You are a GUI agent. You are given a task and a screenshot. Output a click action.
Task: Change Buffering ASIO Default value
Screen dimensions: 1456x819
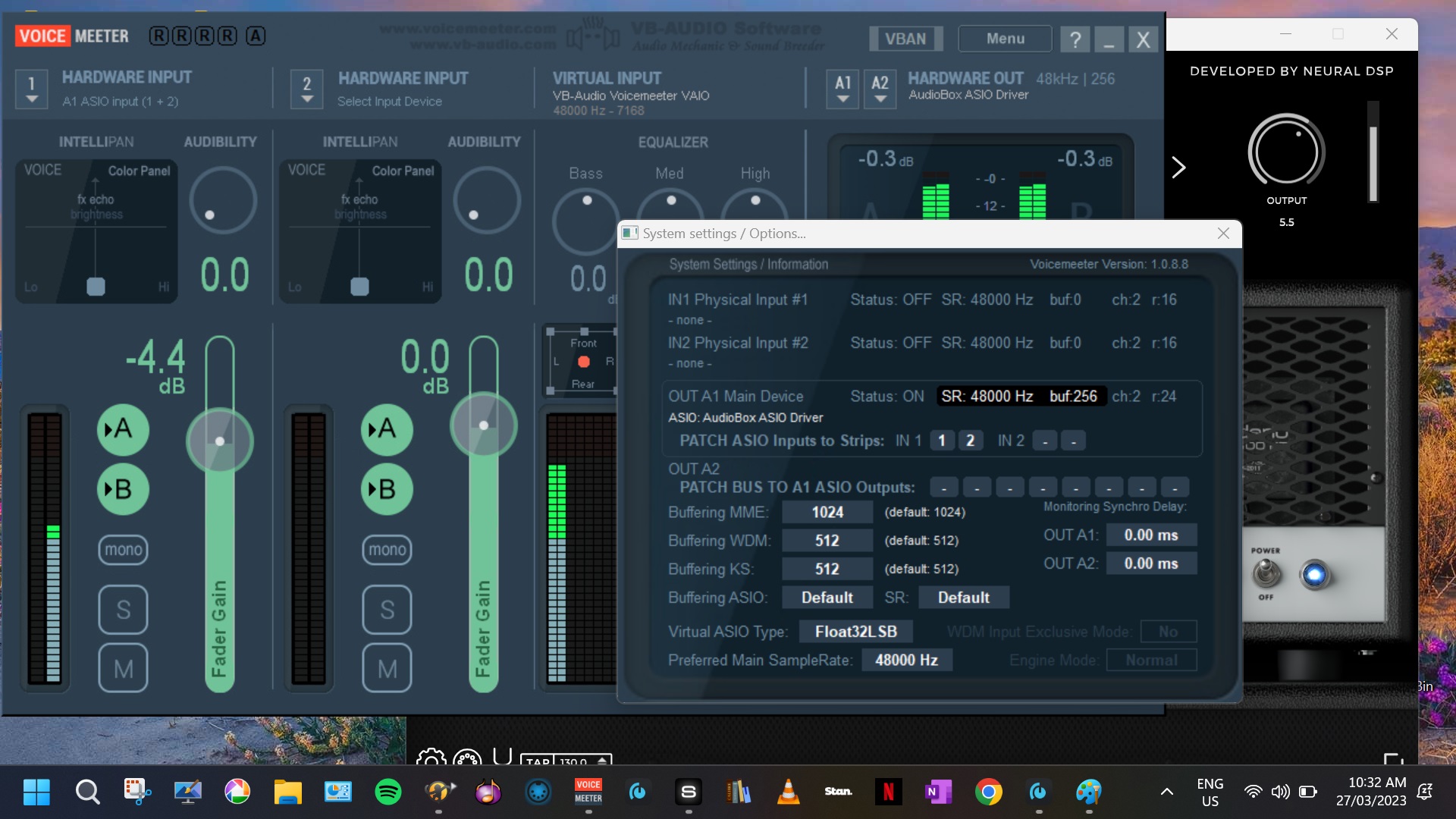click(827, 598)
